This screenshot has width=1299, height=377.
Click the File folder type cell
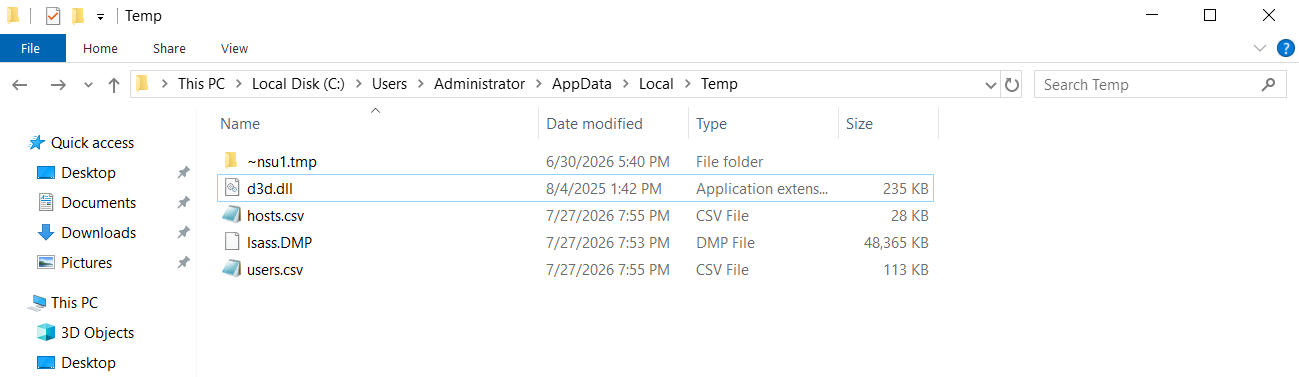[x=729, y=162]
